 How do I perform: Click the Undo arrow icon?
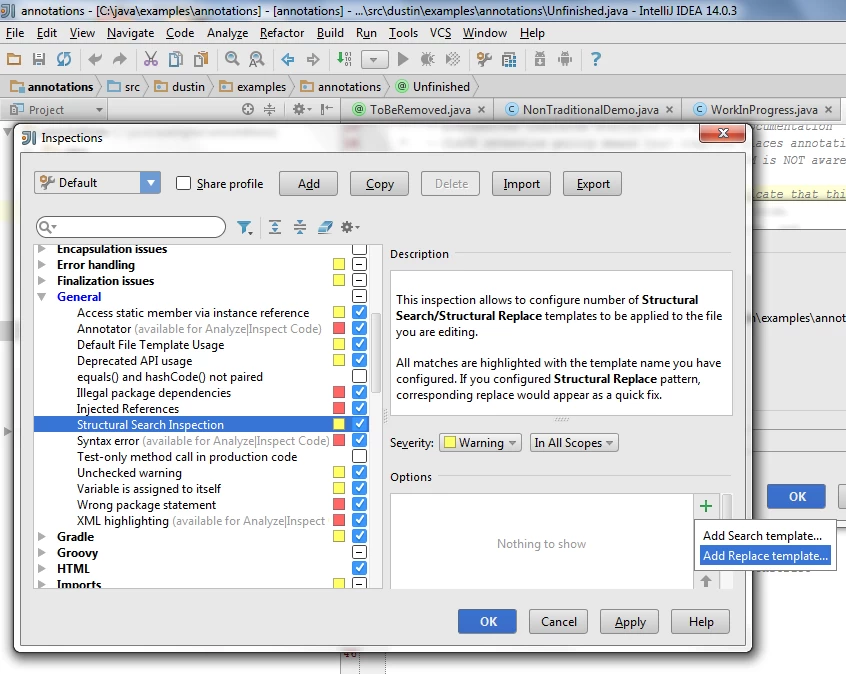click(95, 59)
